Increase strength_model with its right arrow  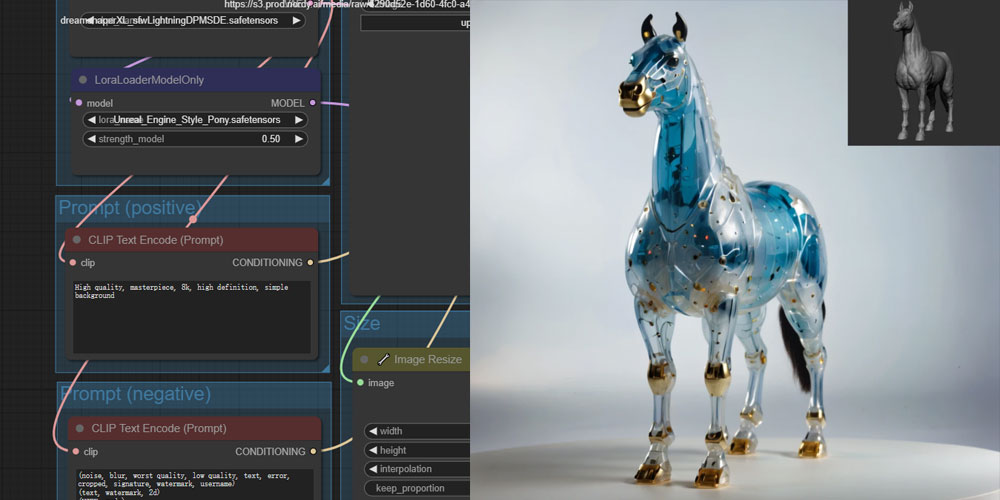[x=298, y=139]
